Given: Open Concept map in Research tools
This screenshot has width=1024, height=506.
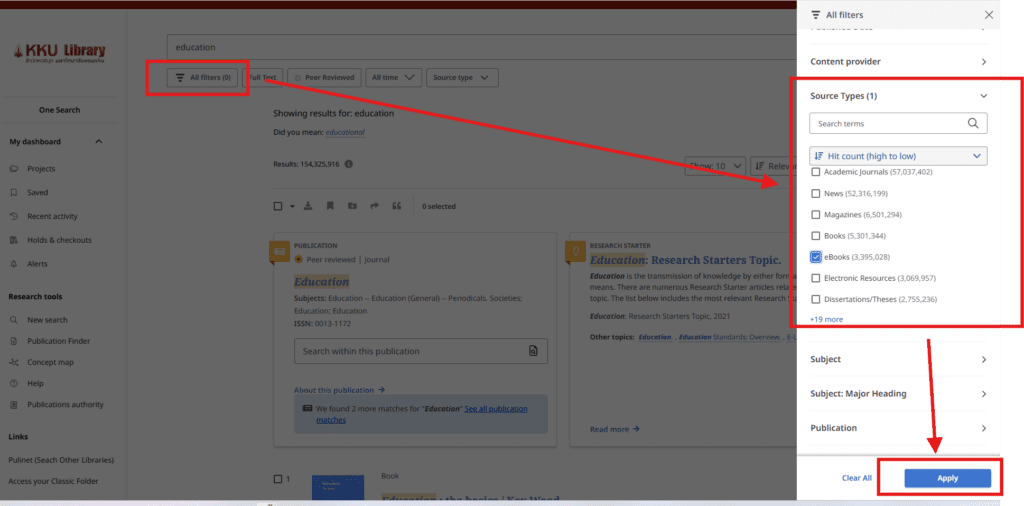Looking at the screenshot, I should [x=50, y=362].
